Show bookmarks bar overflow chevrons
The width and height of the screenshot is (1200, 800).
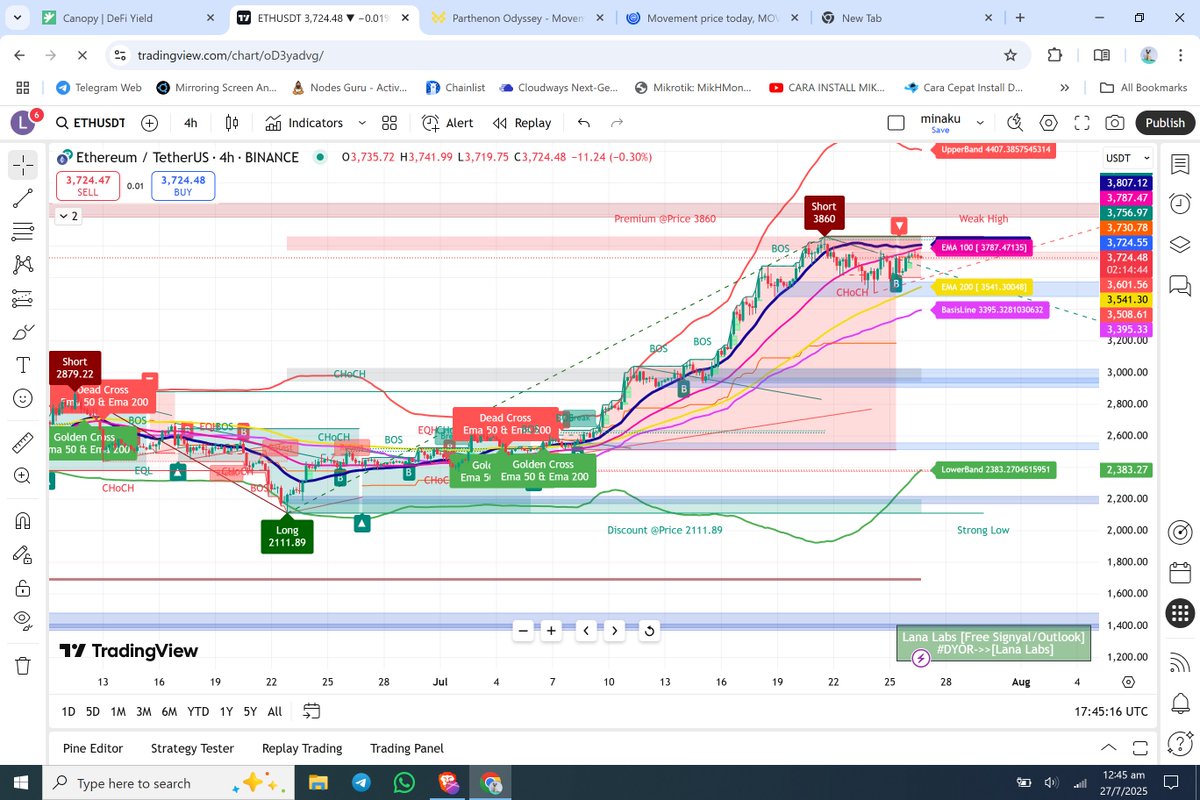(1064, 88)
